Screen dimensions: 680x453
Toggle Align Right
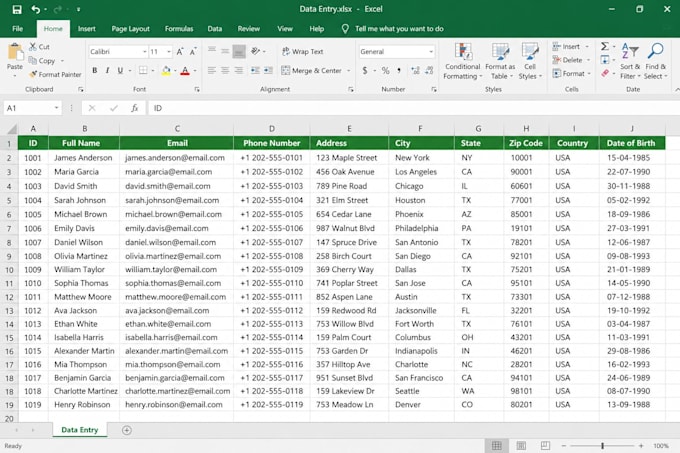[x=239, y=70]
